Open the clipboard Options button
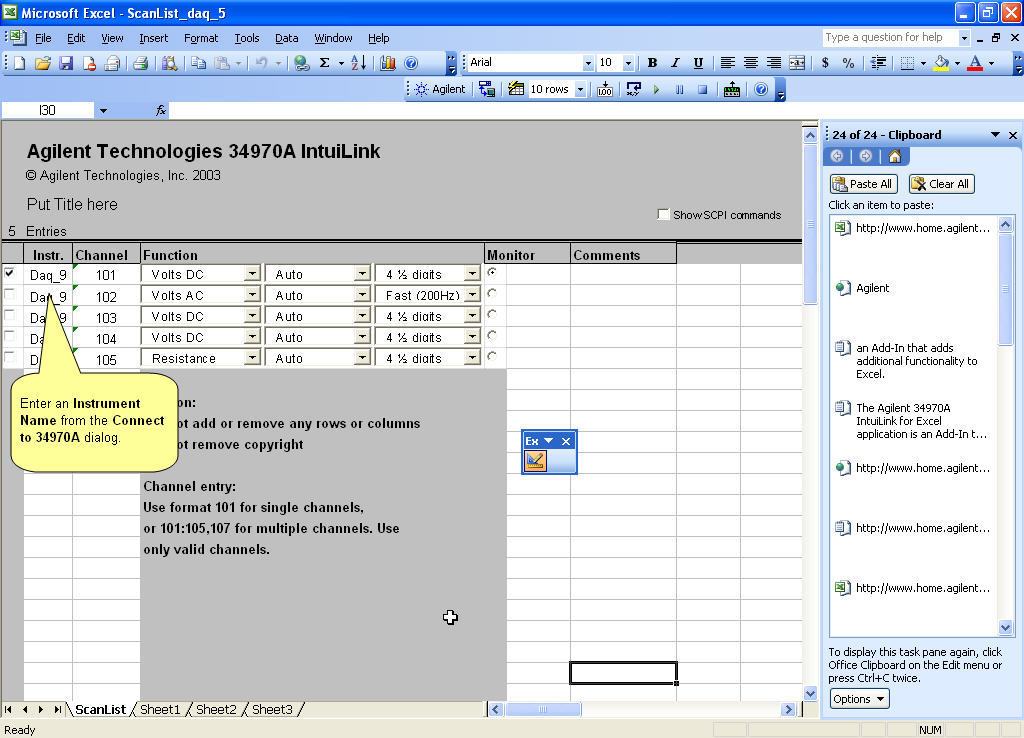Image resolution: width=1024 pixels, height=738 pixels. pos(859,699)
